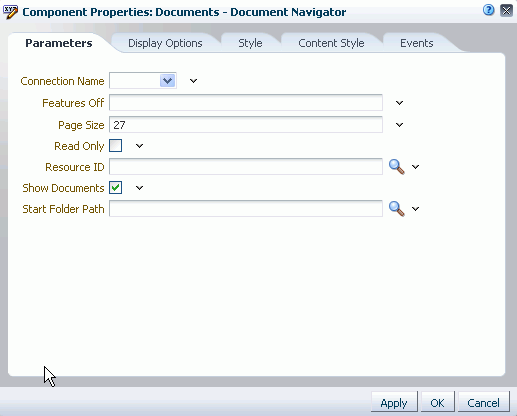Go to the Events tab
The image size is (517, 416).
[x=417, y=43]
